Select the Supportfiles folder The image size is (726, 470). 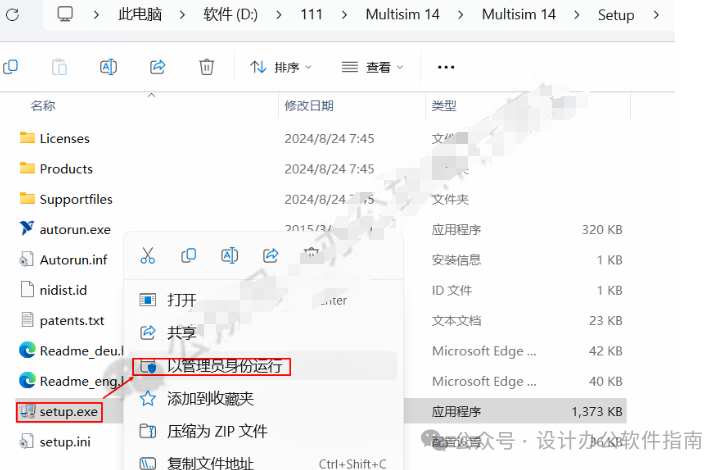(x=76, y=200)
